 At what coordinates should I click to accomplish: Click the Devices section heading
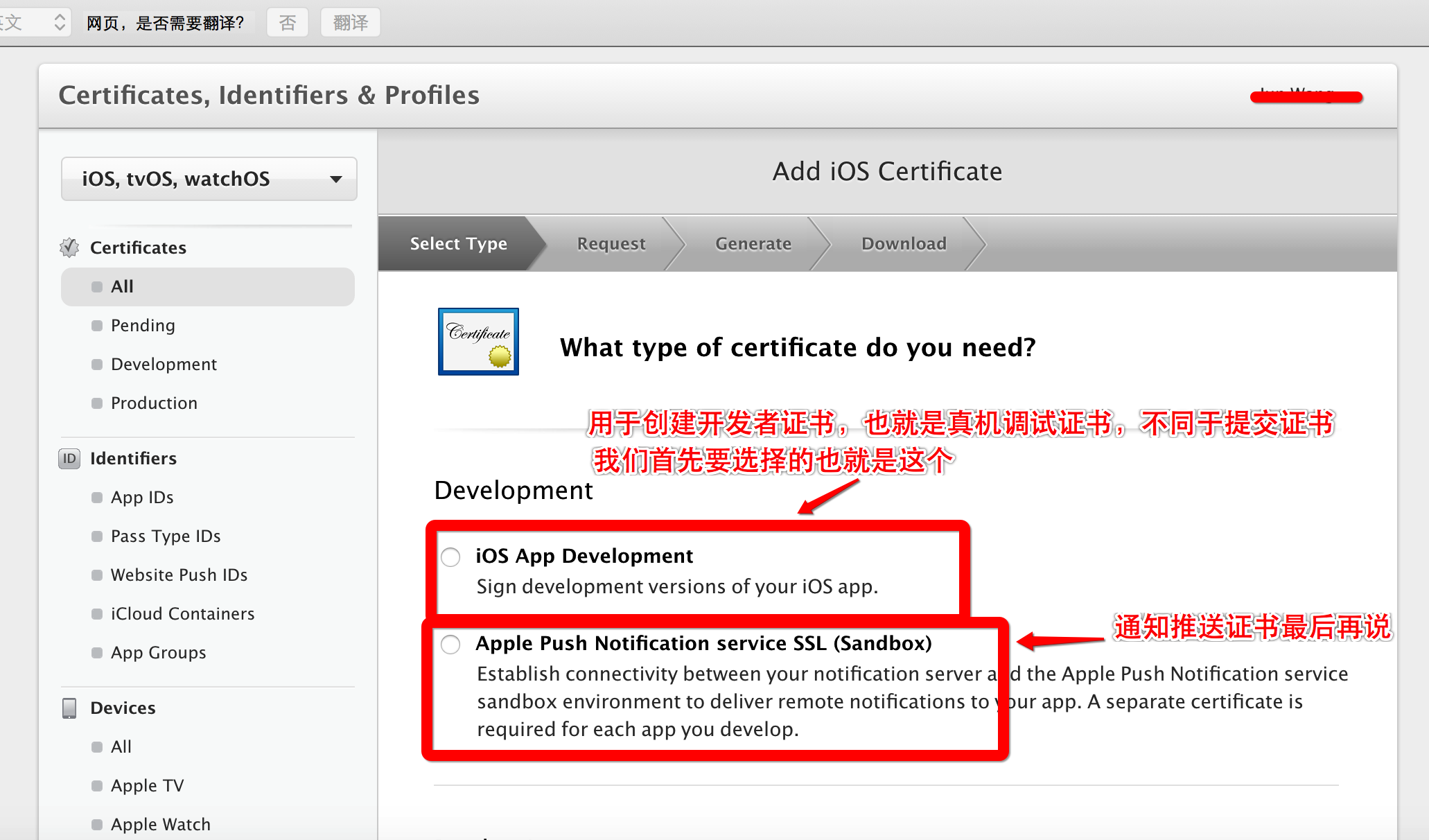click(x=123, y=708)
